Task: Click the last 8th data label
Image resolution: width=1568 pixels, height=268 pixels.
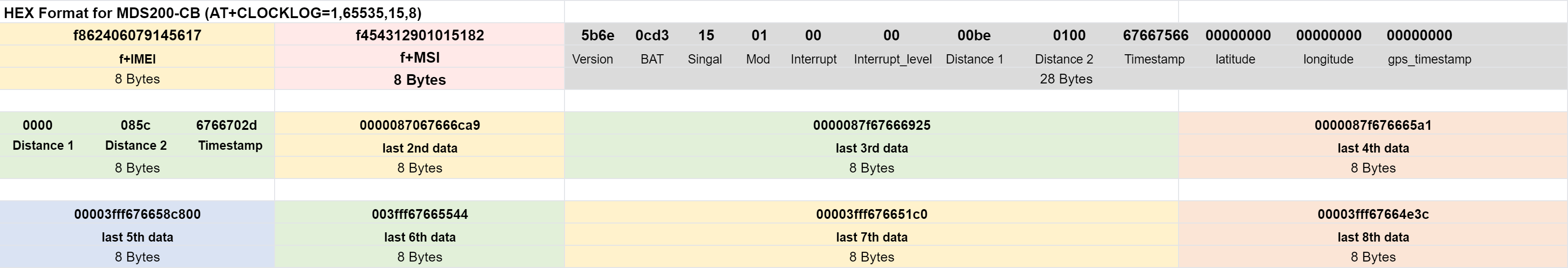Action: [x=1373, y=237]
